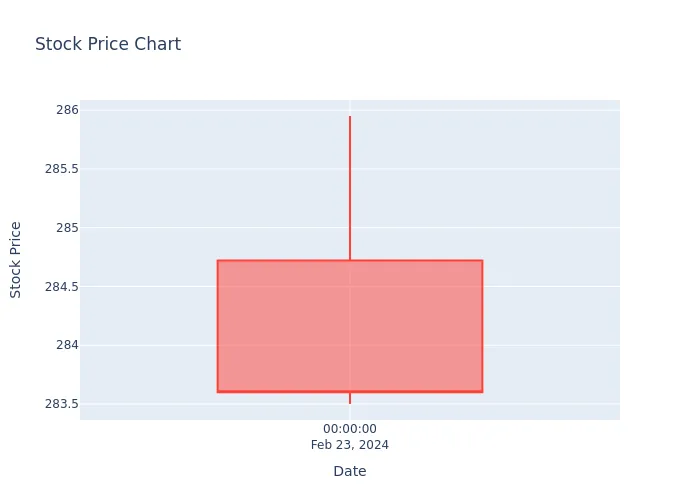The image size is (700, 500).
Task: Click the Date x-axis title
Action: point(350,471)
